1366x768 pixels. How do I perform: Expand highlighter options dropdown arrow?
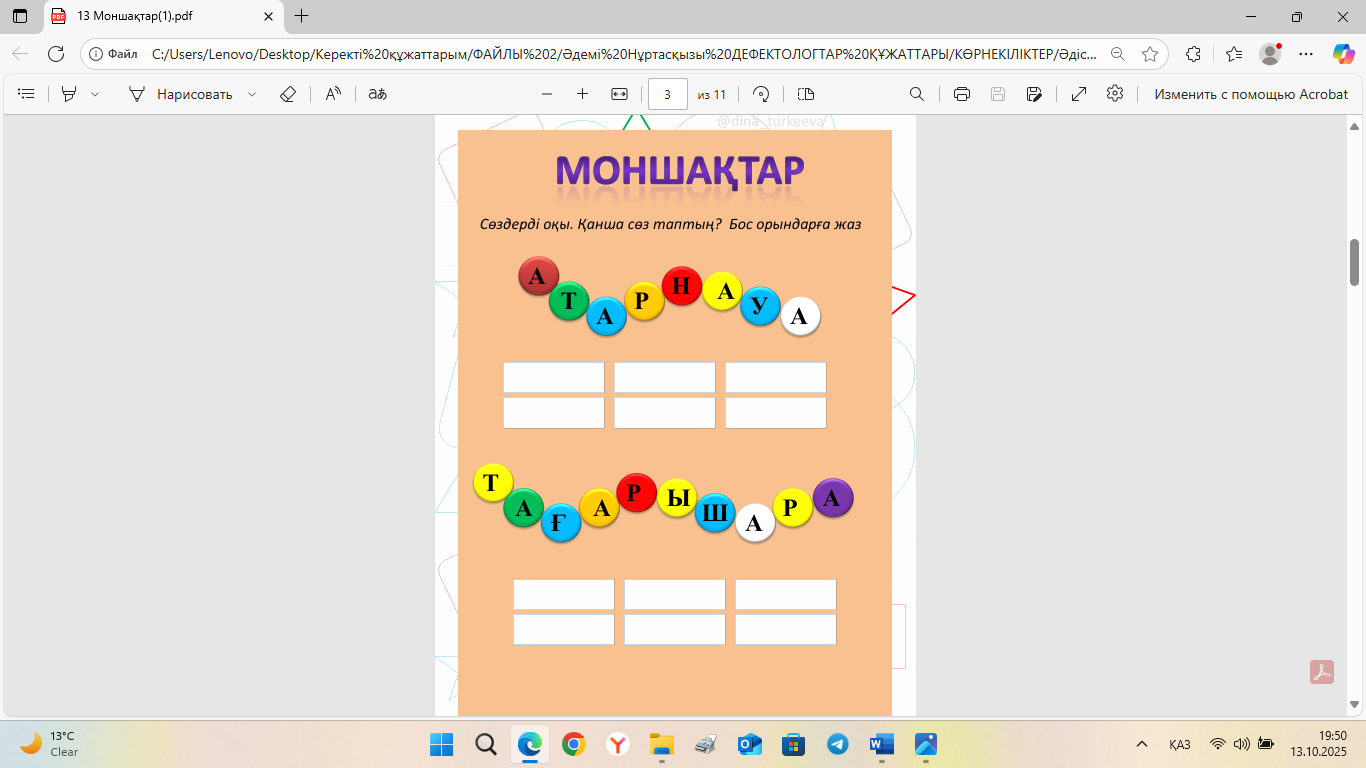coord(95,94)
